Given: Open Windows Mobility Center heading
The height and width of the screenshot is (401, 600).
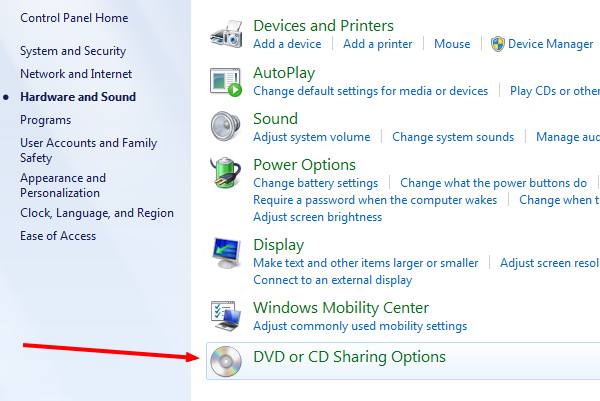Looking at the screenshot, I should [341, 308].
